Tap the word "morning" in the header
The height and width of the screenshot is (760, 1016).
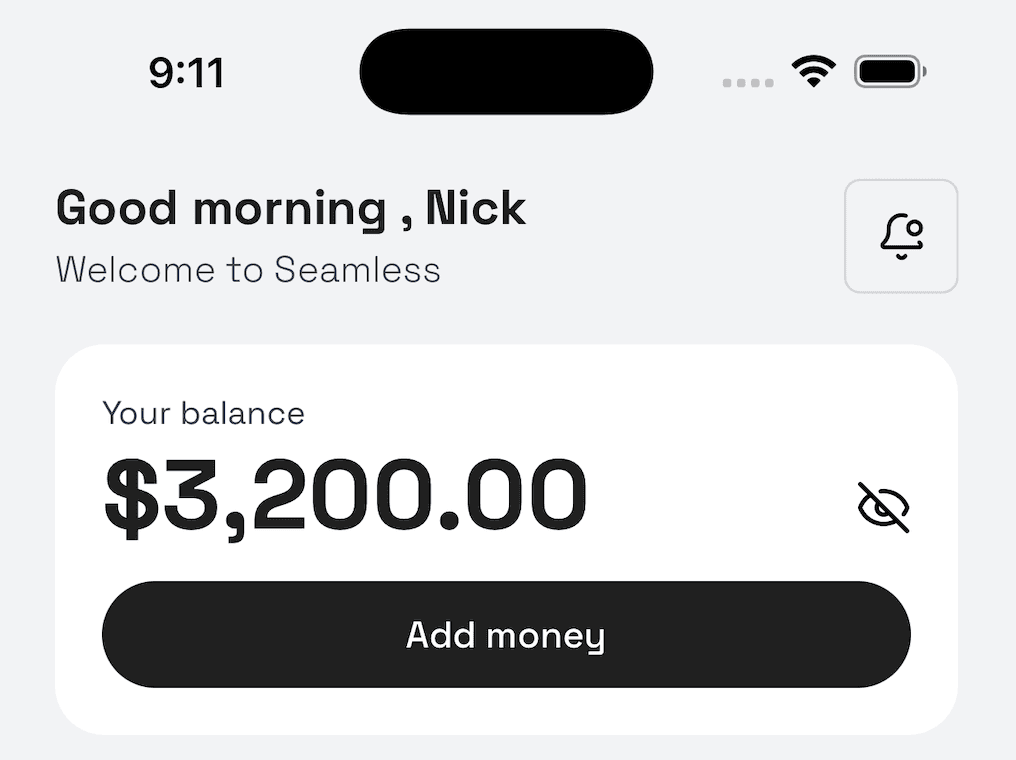tap(289, 209)
